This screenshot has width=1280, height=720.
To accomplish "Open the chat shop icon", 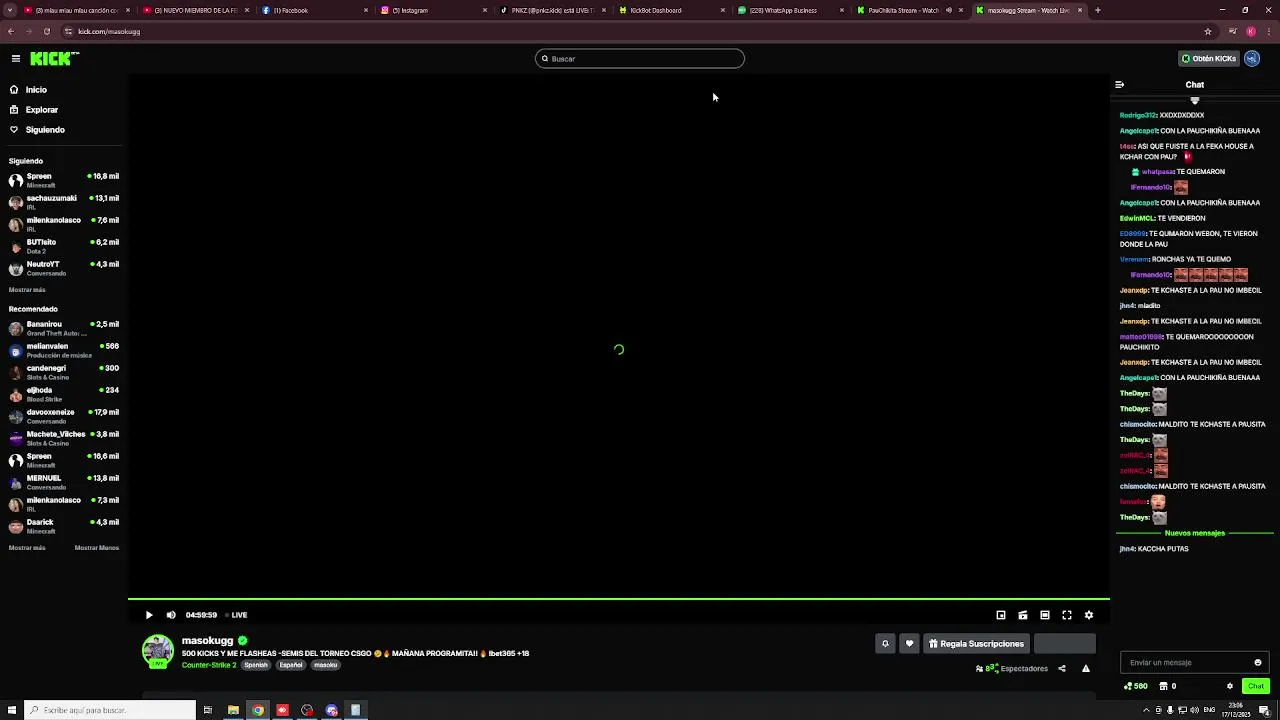I will 1164,686.
